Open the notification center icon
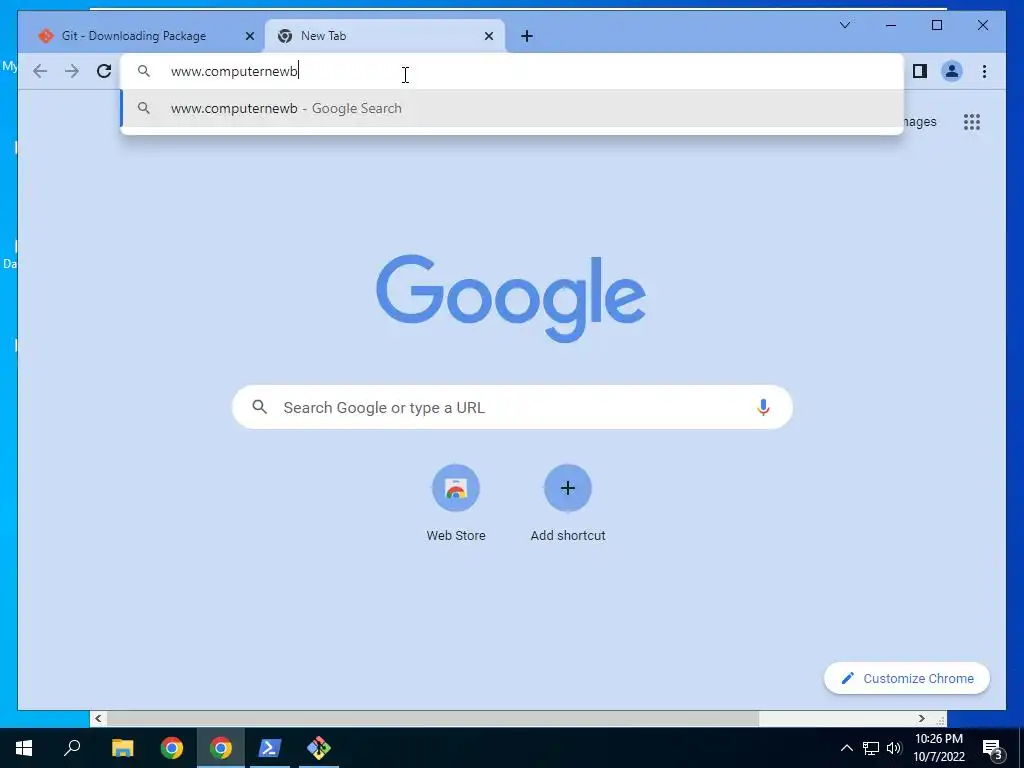1024x768 pixels. [x=992, y=748]
